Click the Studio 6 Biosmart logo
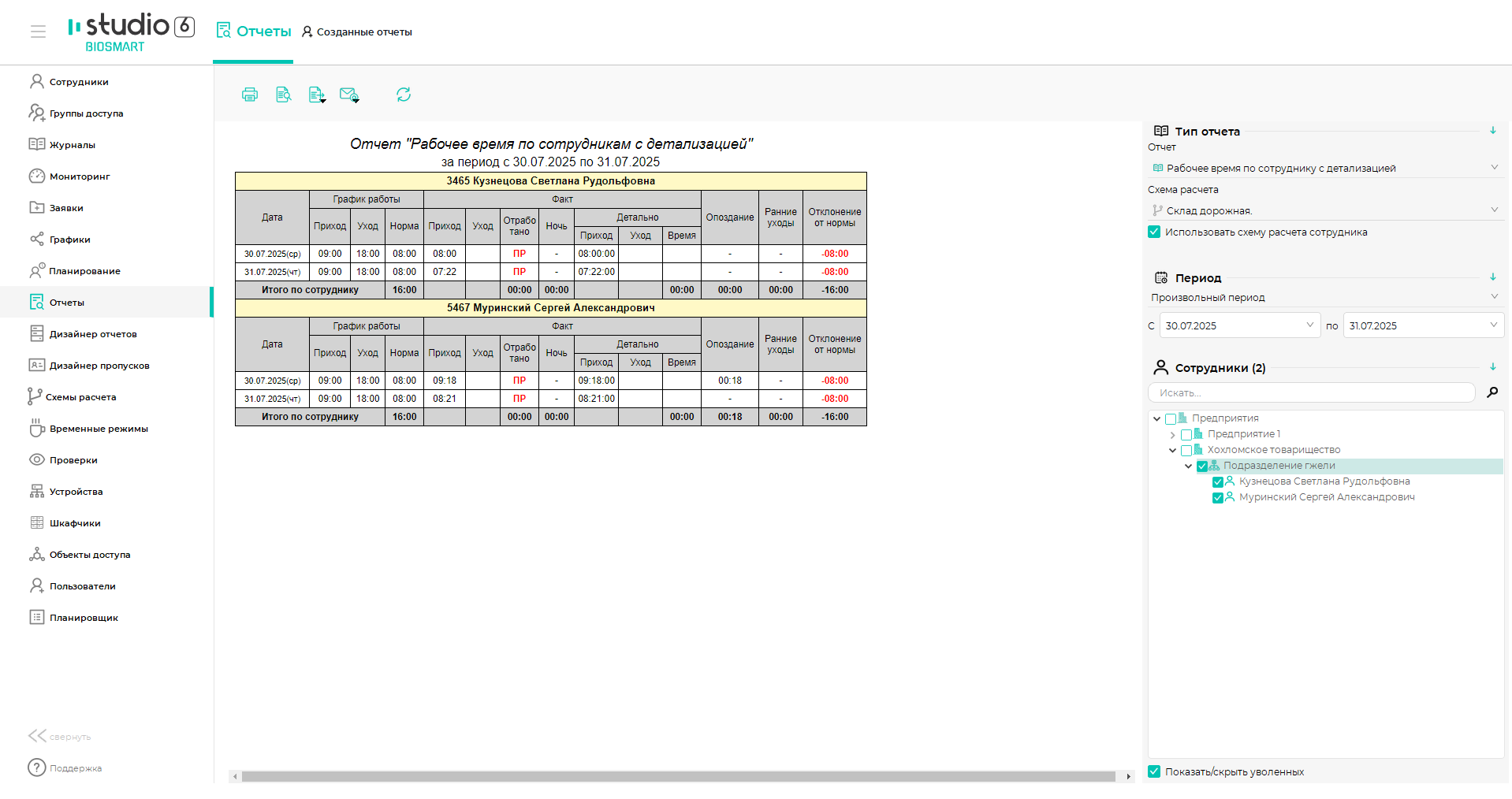This screenshot has height=799, width=1512. [131, 32]
